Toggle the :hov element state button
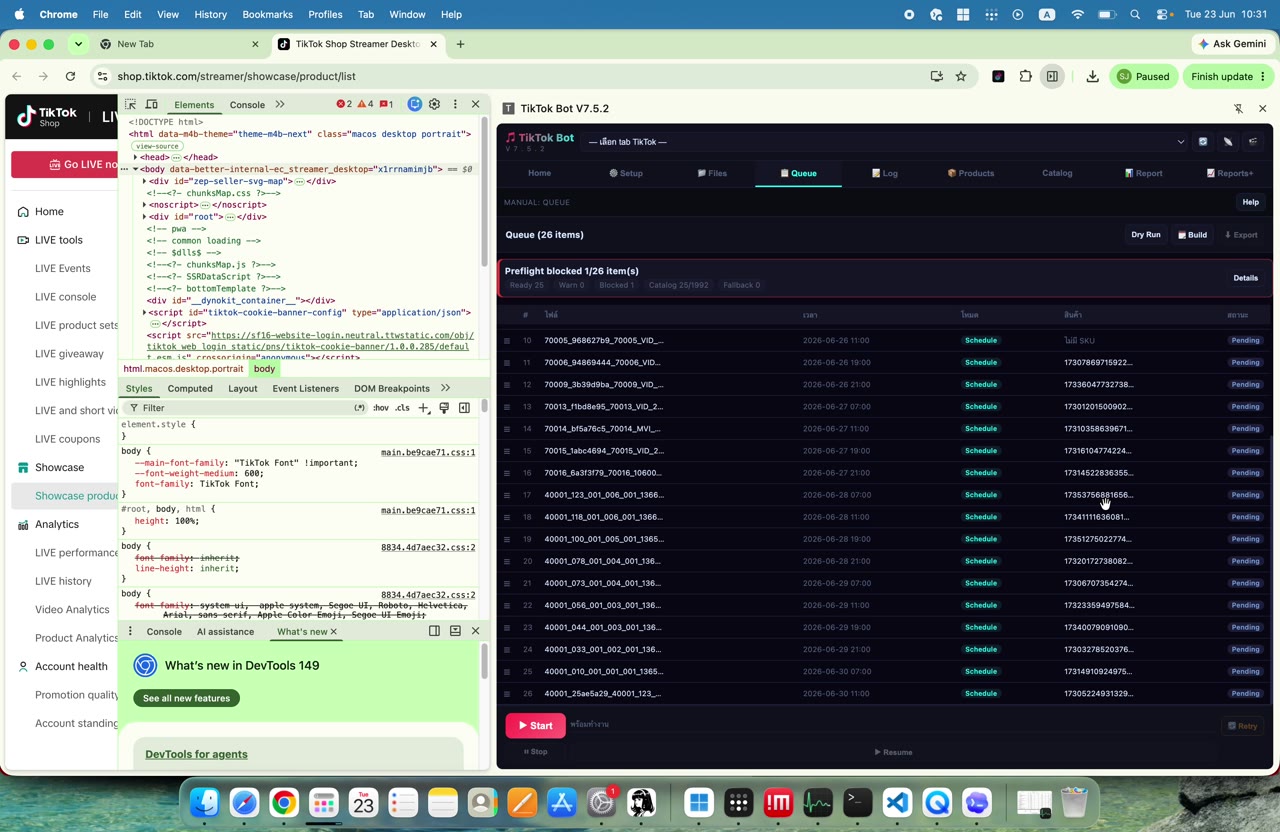The width and height of the screenshot is (1280, 832). (x=381, y=408)
